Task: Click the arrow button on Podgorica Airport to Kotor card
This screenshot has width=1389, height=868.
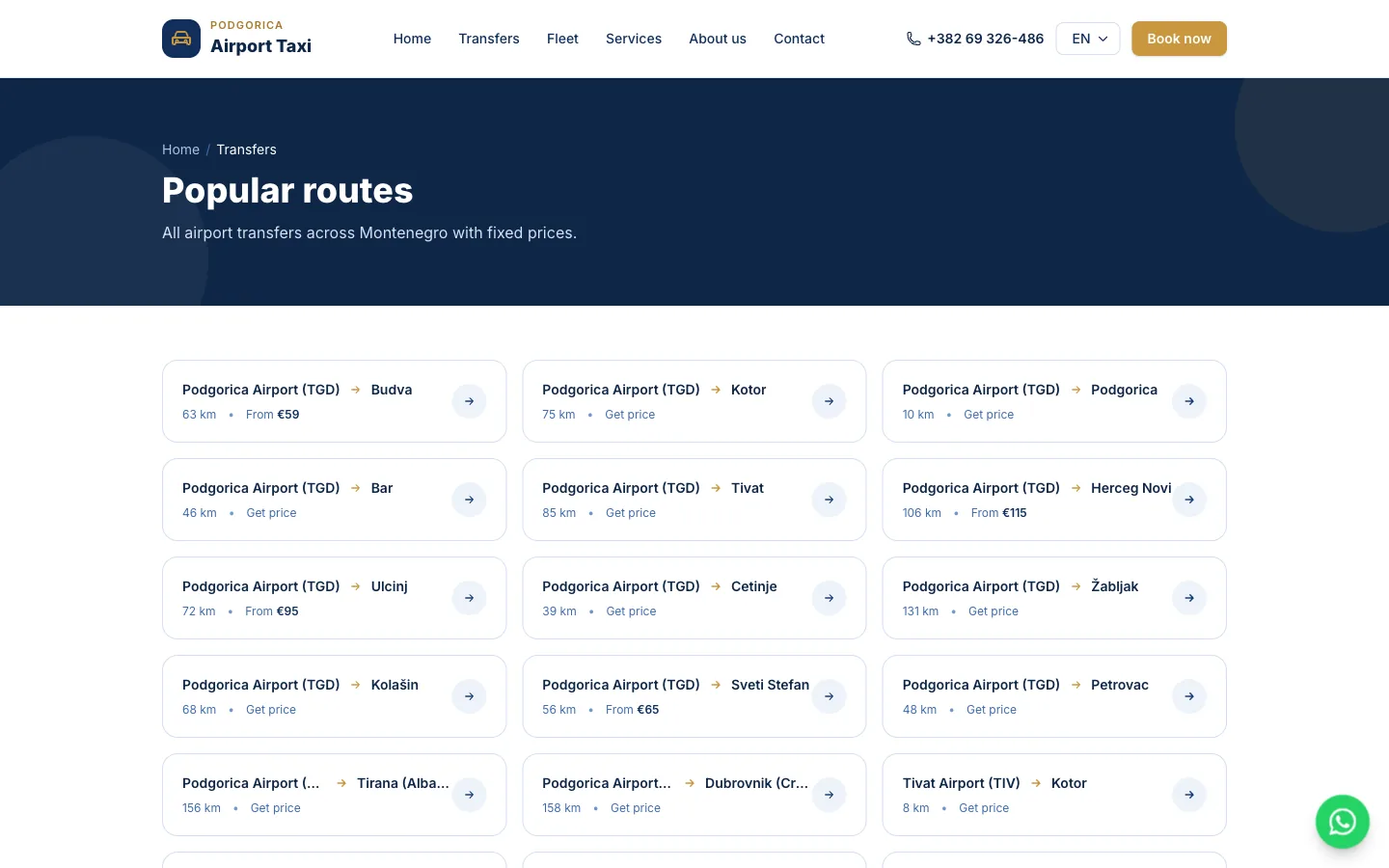Action: click(829, 401)
